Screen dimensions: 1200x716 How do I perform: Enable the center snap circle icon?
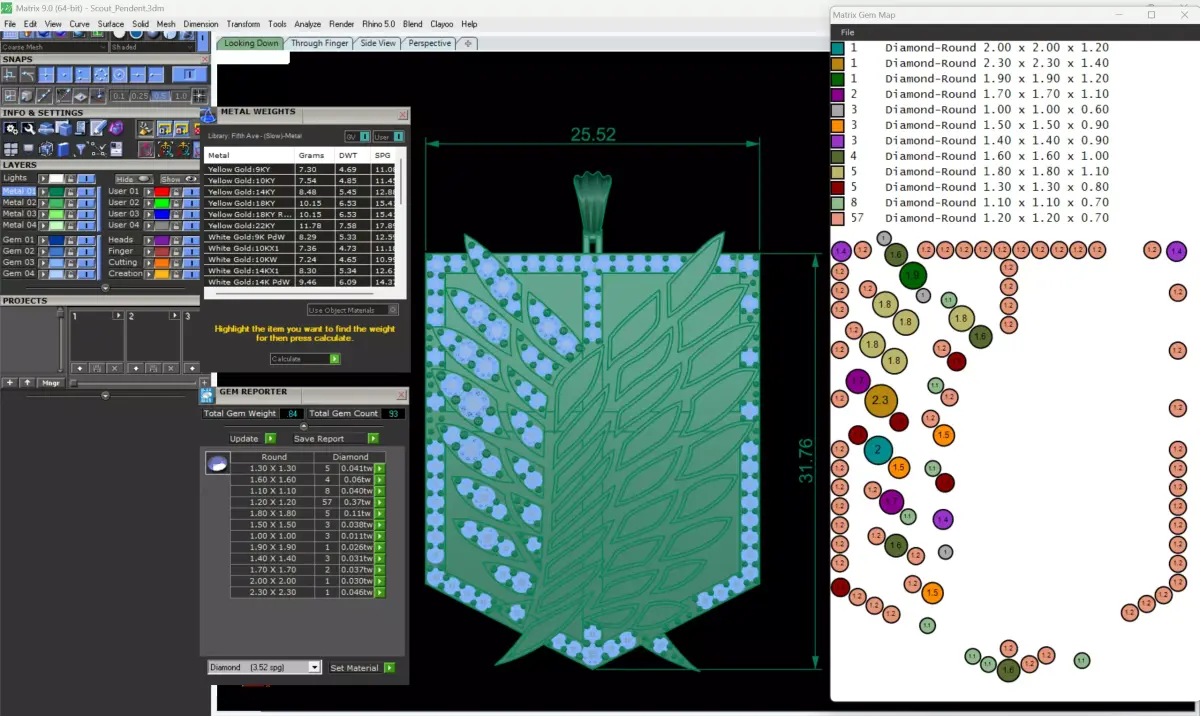(x=119, y=74)
